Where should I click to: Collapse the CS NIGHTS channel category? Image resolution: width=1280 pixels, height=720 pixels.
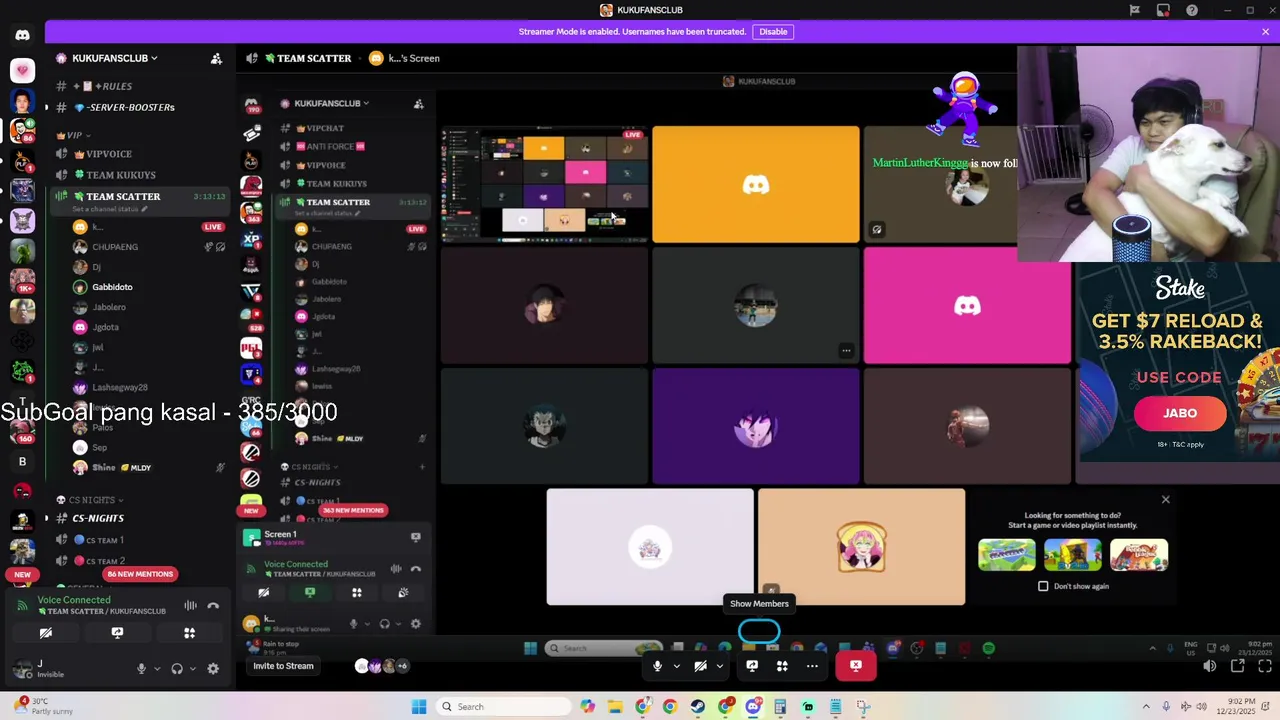click(x=90, y=500)
